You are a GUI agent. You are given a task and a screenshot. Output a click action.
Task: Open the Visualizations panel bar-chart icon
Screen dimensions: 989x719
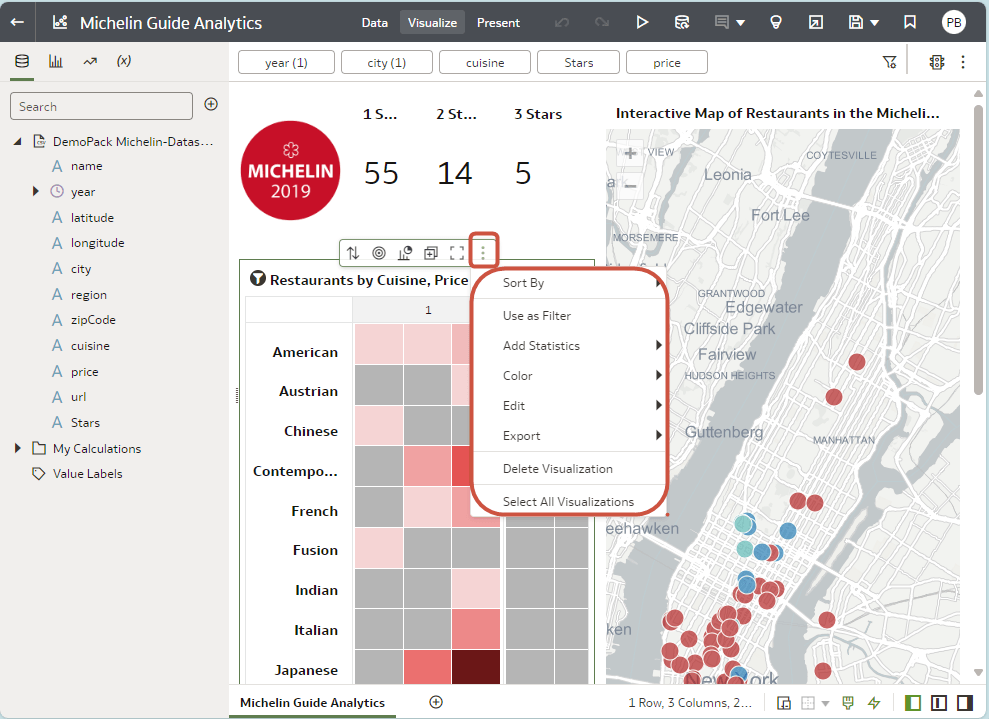56,61
